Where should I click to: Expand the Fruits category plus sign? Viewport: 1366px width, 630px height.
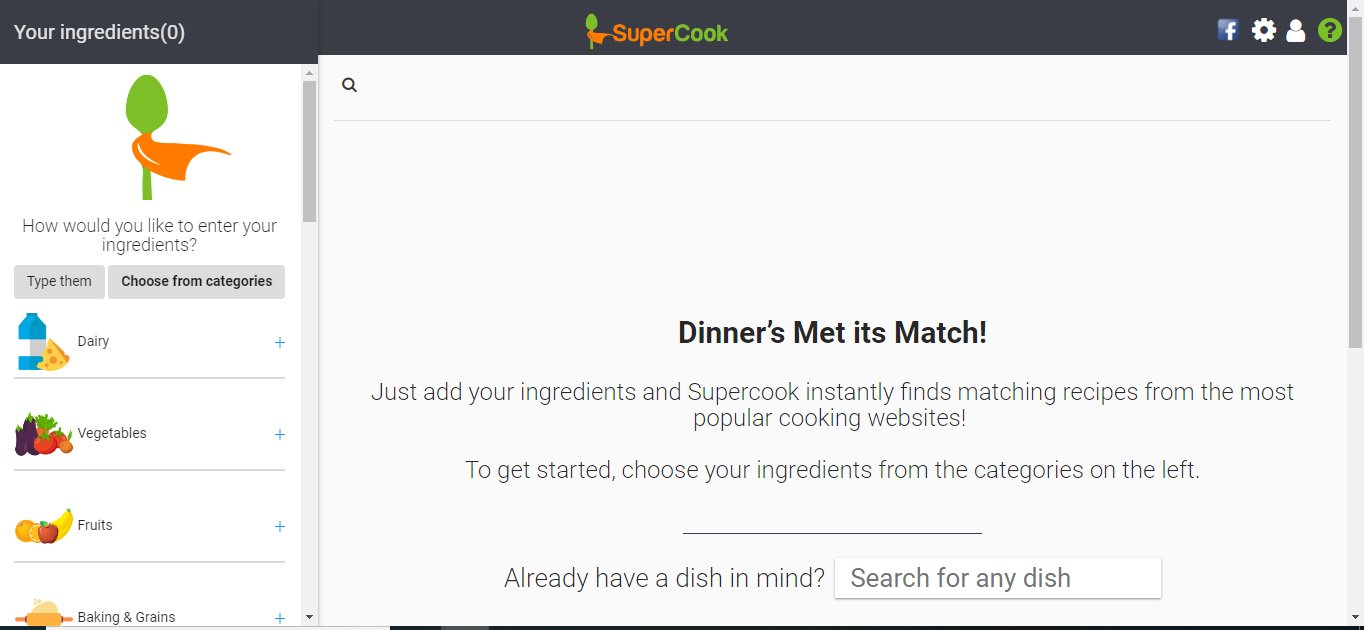pos(280,526)
